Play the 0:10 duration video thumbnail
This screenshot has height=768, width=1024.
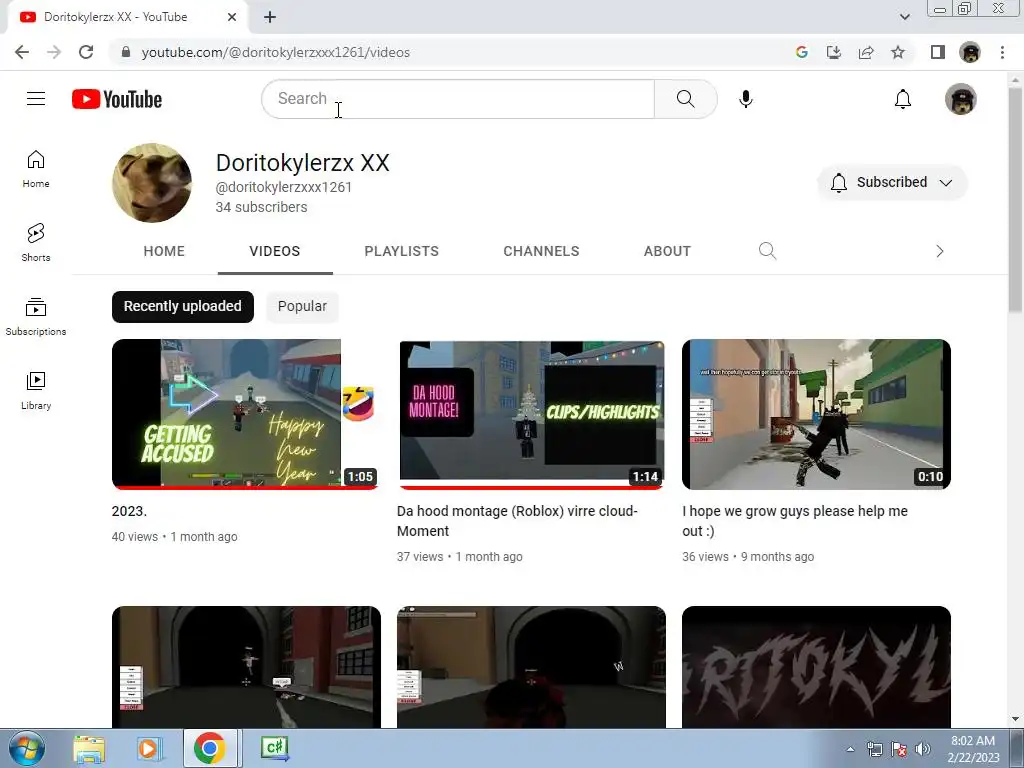click(x=816, y=414)
